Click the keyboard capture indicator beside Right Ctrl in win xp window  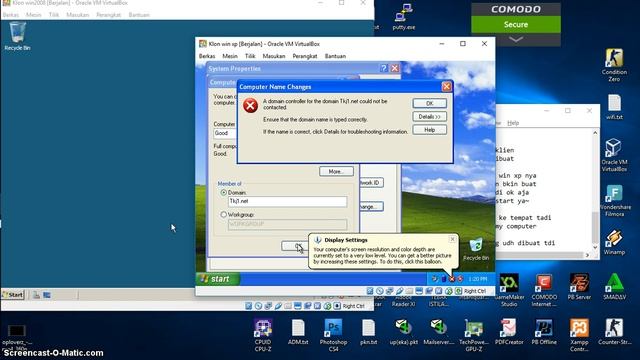pos(458,291)
